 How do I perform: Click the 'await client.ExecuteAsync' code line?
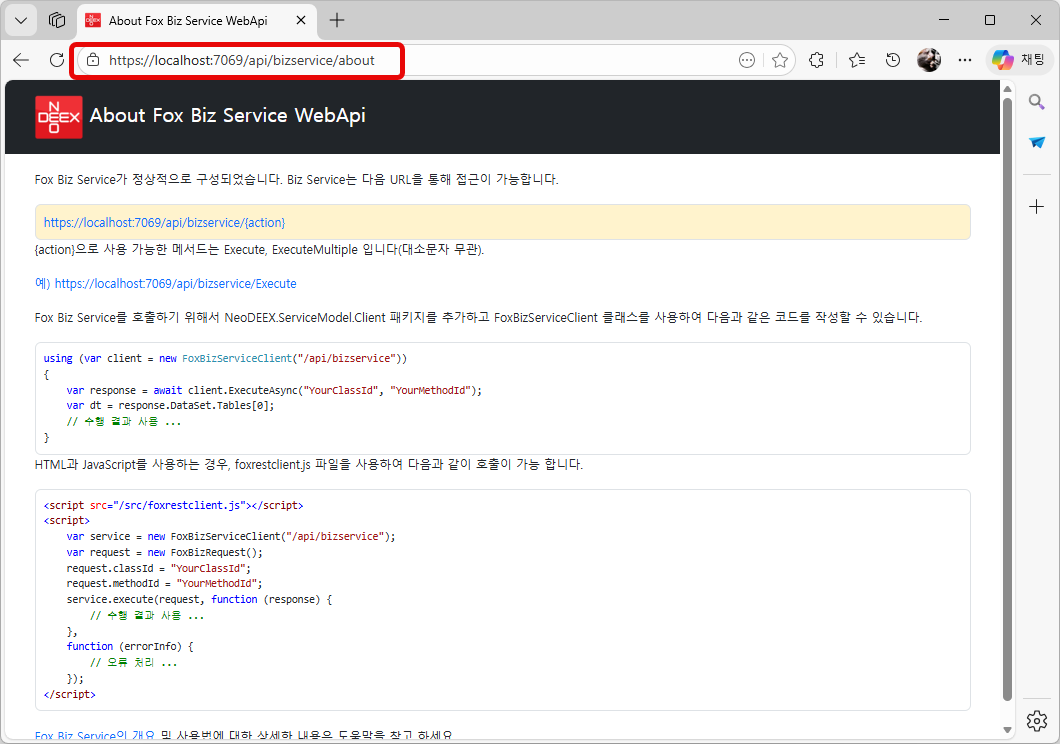coord(274,391)
